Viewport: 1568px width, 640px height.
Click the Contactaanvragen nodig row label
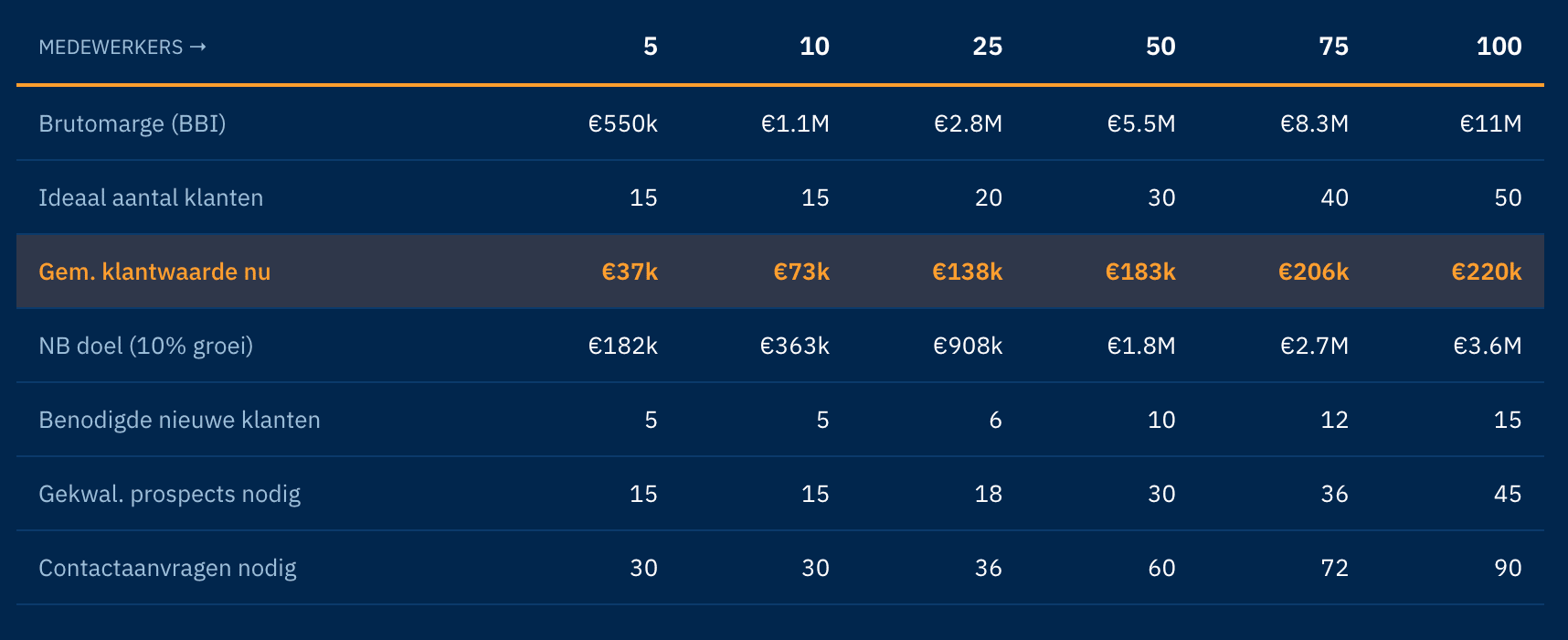[167, 568]
